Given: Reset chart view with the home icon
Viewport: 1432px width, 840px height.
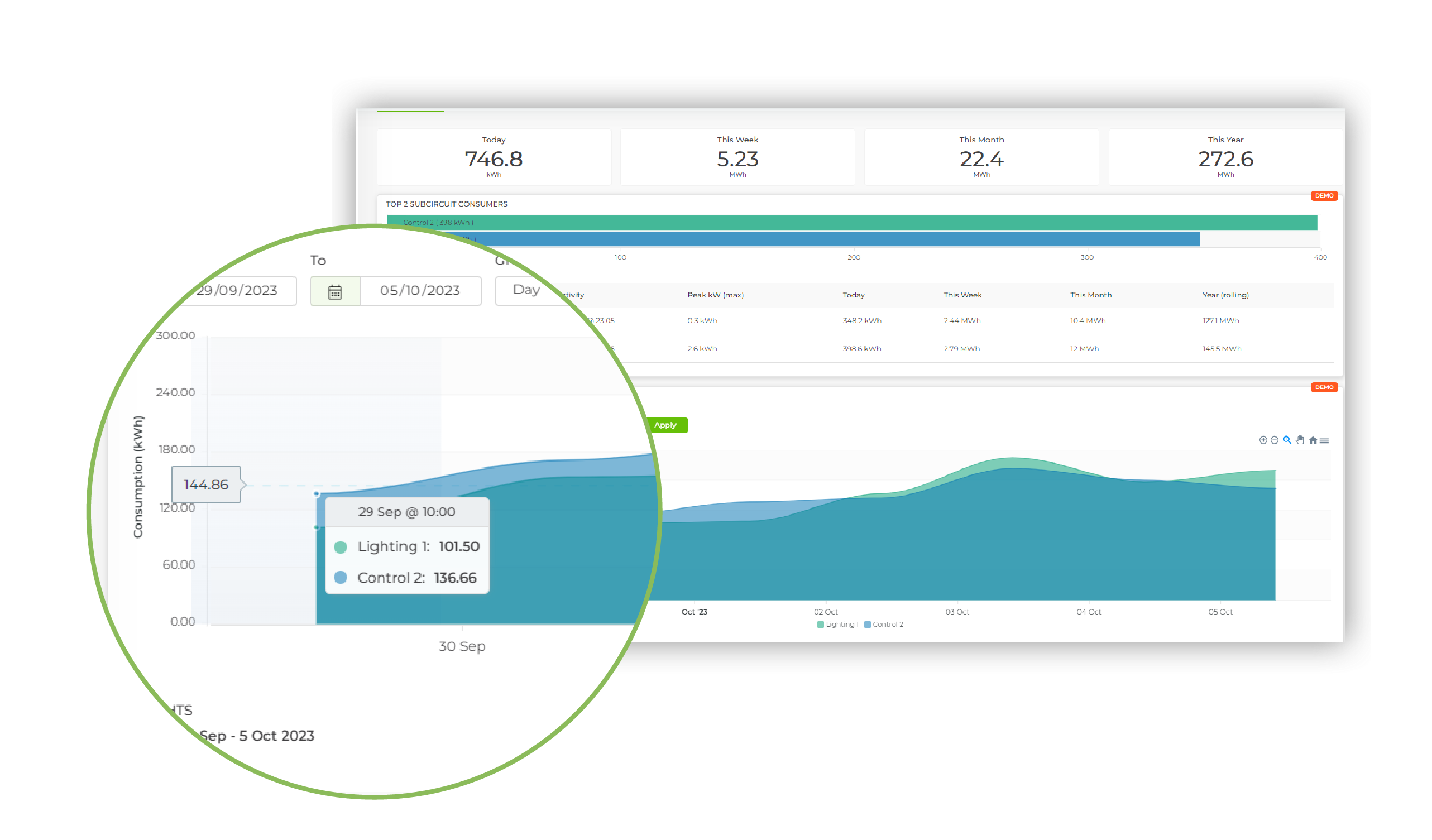Looking at the screenshot, I should [1313, 441].
